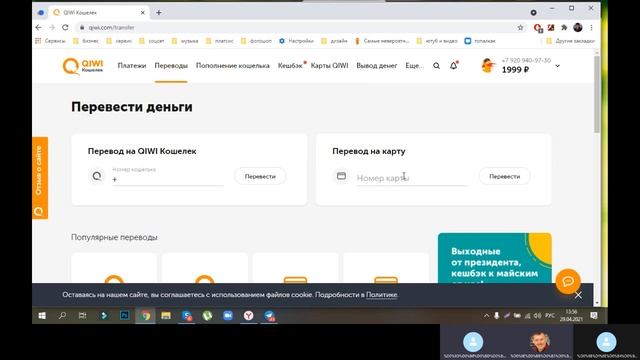This screenshot has width=640, height=360.
Task: Click the Популярные переводы heading
Action: click(x=114, y=237)
